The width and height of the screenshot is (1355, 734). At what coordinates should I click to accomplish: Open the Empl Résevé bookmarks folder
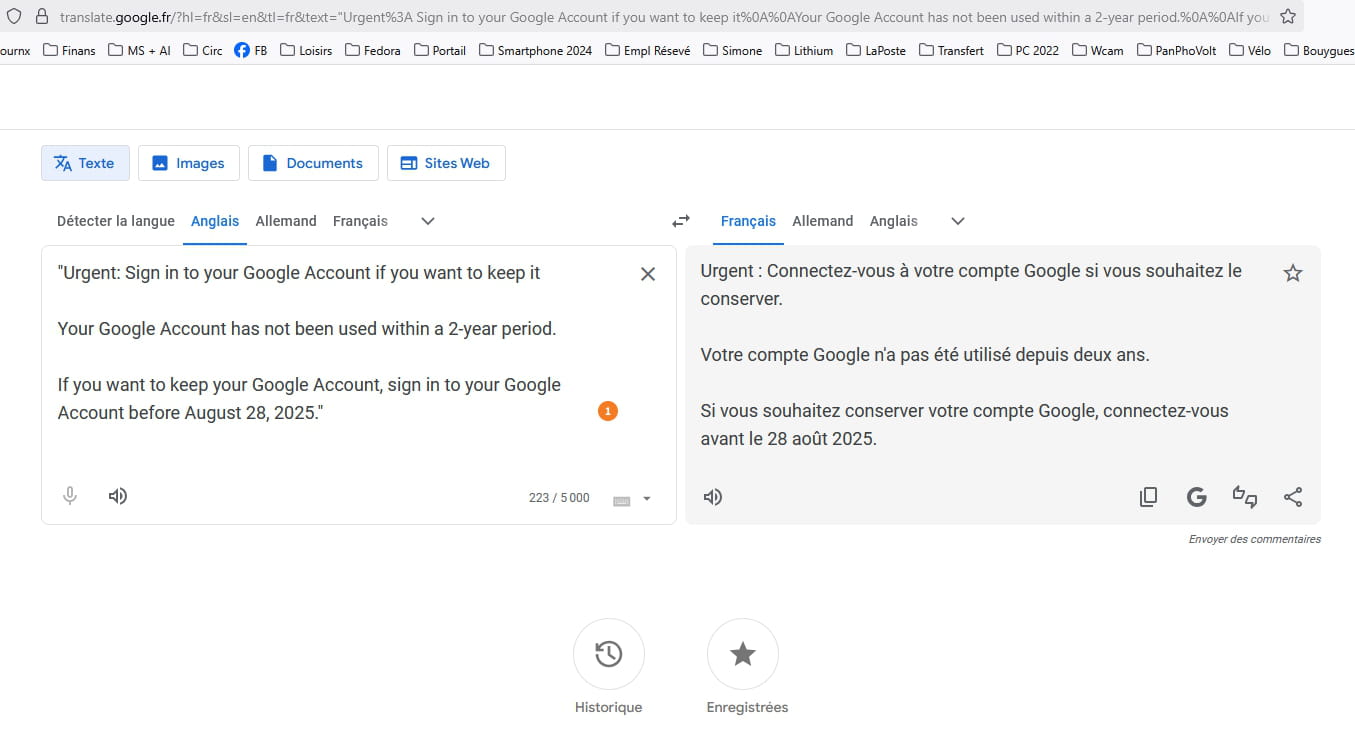point(648,50)
